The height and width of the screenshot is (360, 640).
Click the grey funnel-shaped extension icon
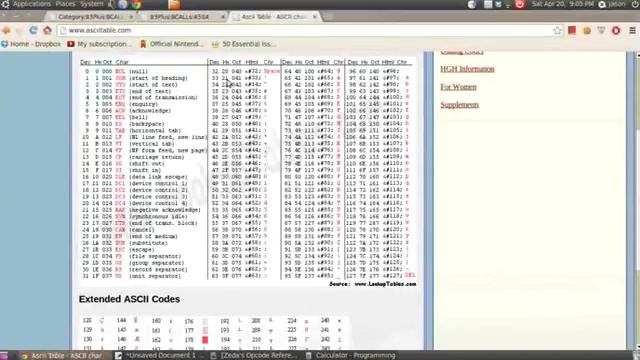pos(601,31)
